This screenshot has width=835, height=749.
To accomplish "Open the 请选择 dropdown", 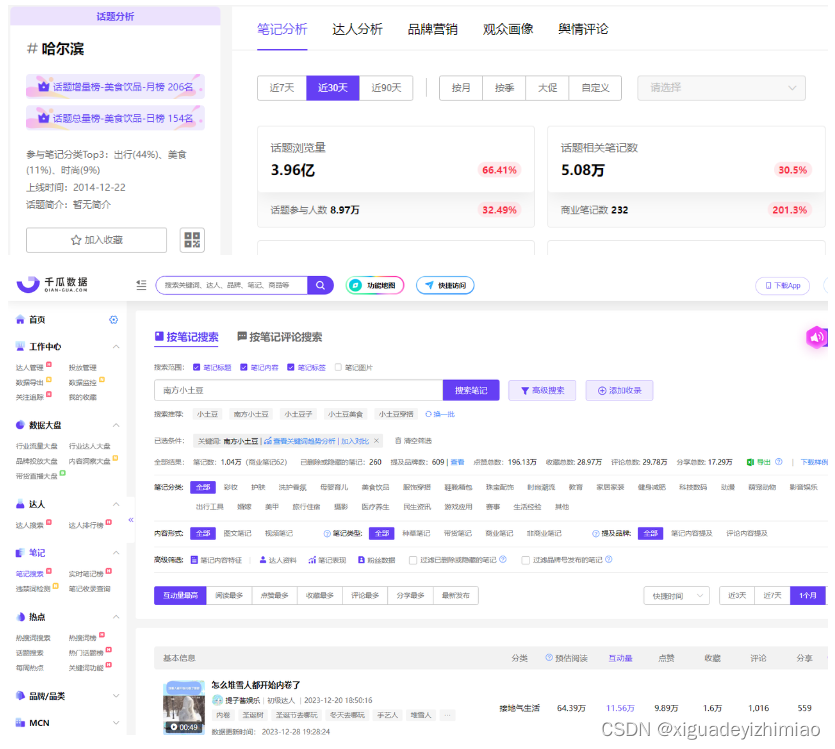I will (721, 88).
